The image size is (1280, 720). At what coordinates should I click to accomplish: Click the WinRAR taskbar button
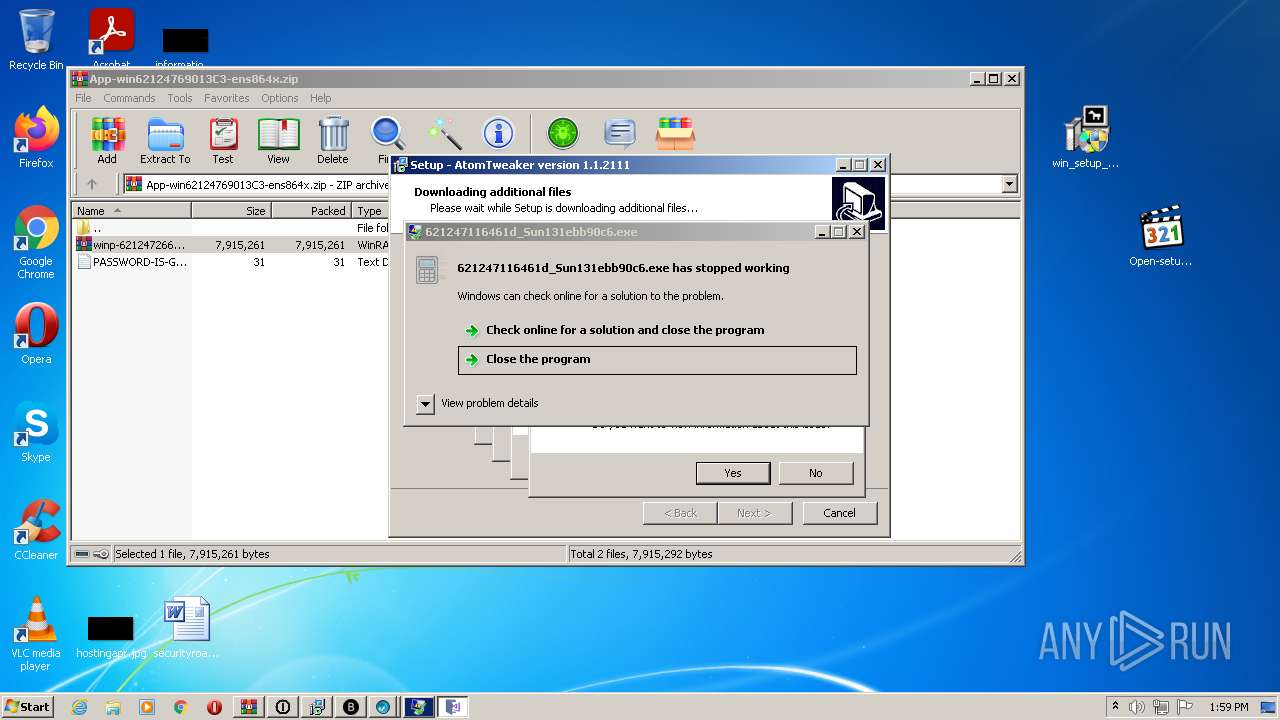tap(248, 707)
